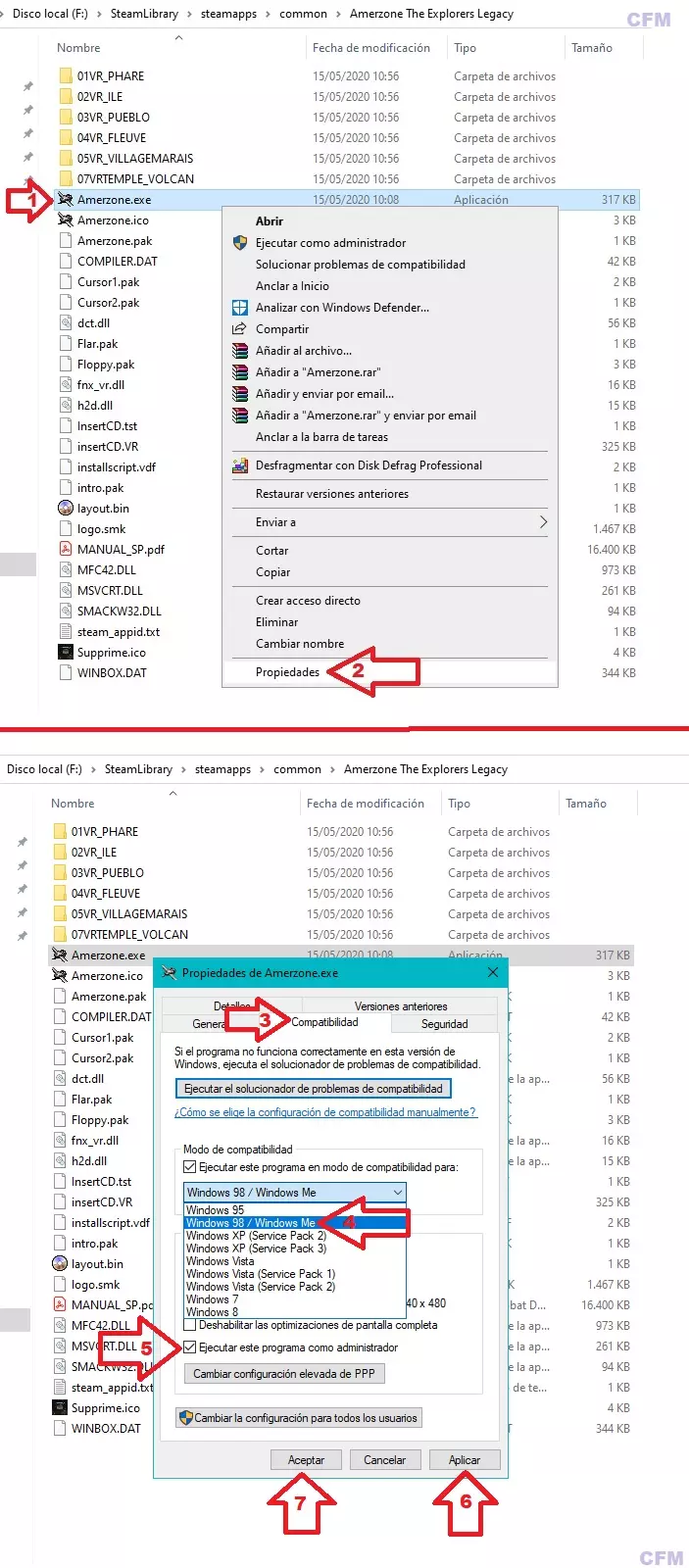This screenshot has height=1568, width=689.
Task: Select Propiedades in the context menu
Action: pos(390,672)
